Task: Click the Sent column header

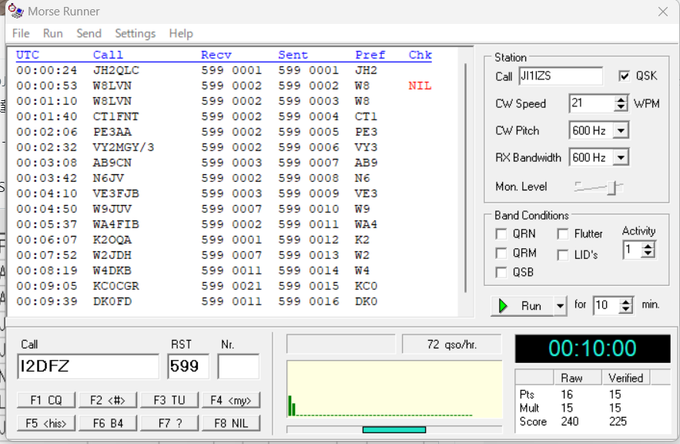Action: (293, 55)
